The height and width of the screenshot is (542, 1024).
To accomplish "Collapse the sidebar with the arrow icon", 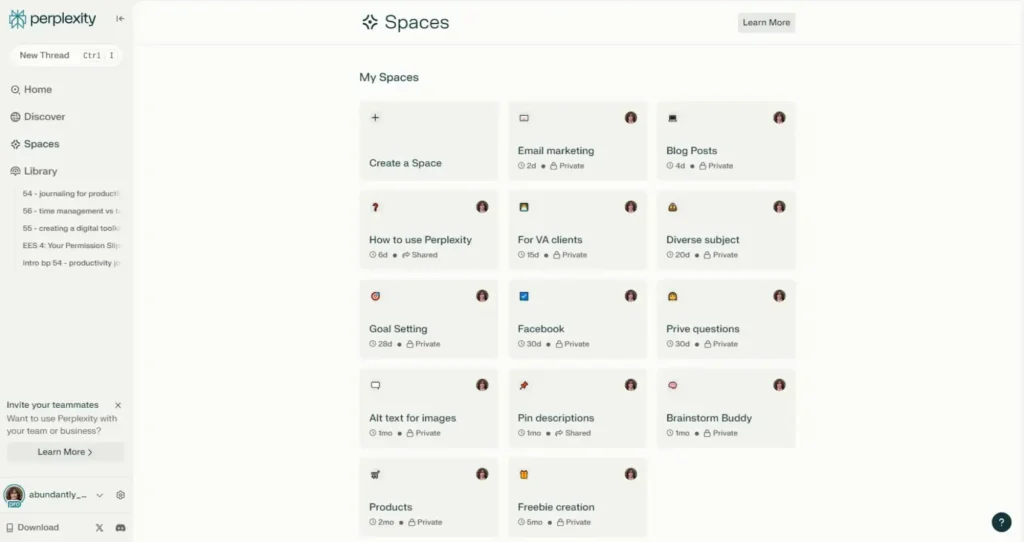I will [120, 19].
